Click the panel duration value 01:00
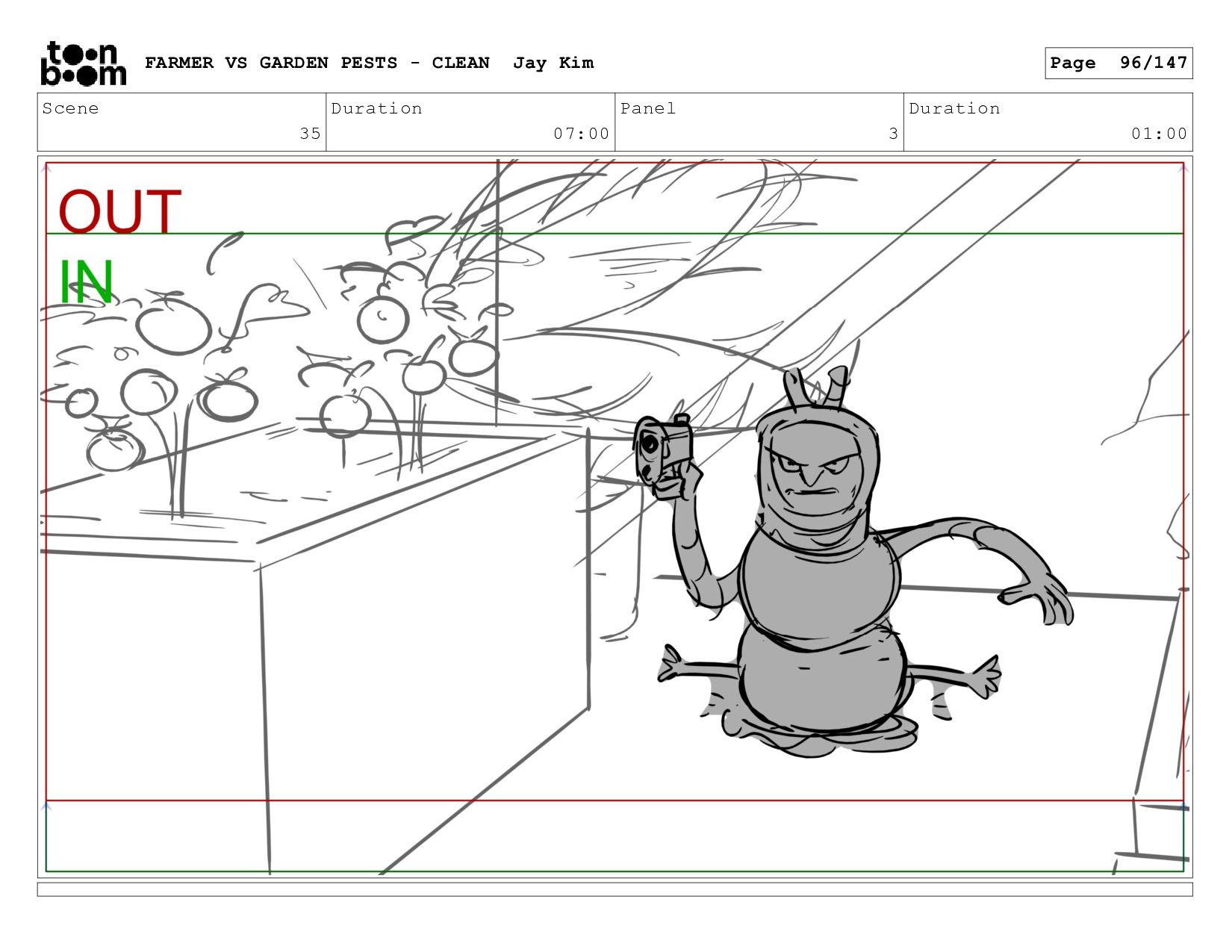The height and width of the screenshot is (952, 1232). [1159, 134]
